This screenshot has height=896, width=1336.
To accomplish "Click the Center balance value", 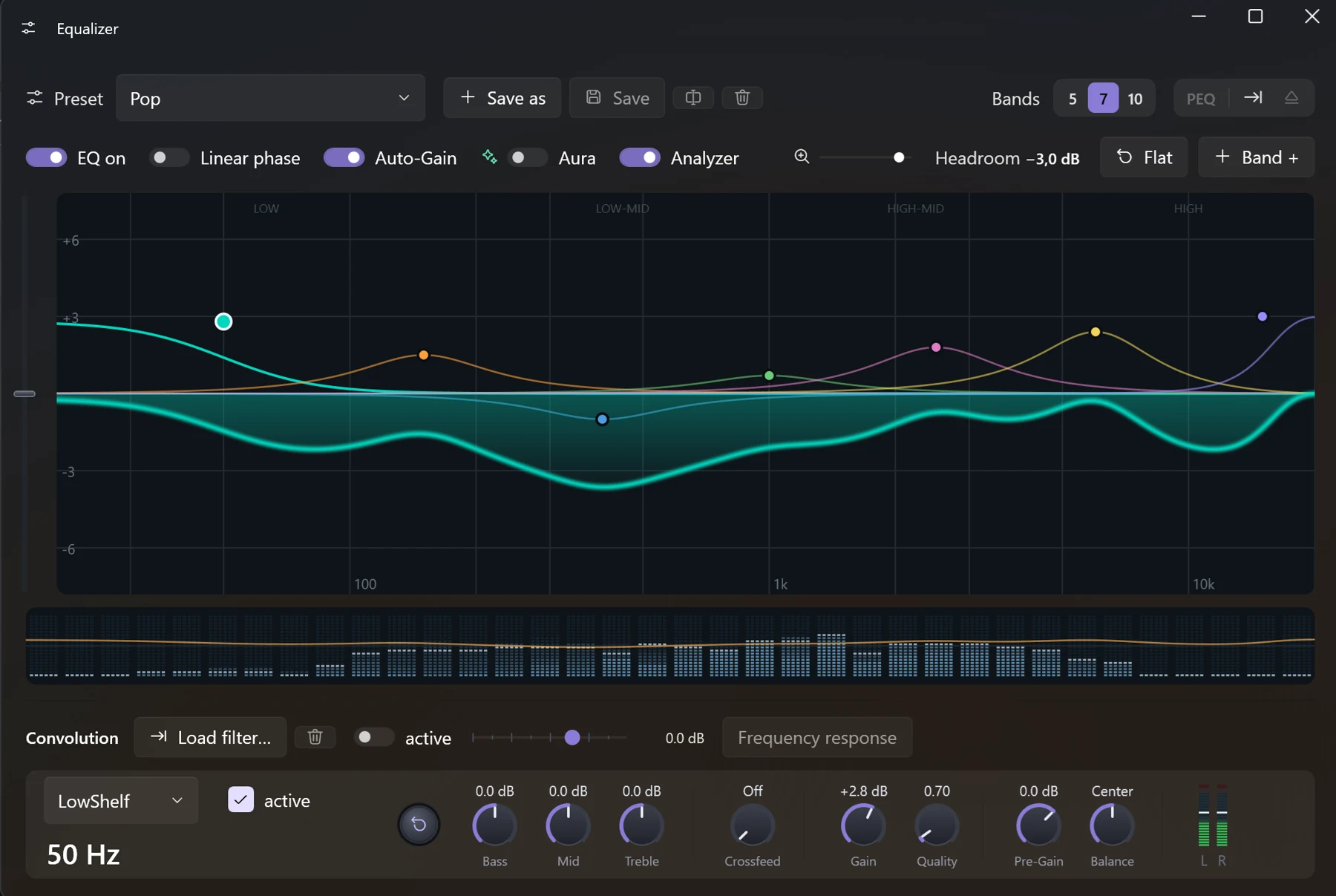I will 1112,791.
